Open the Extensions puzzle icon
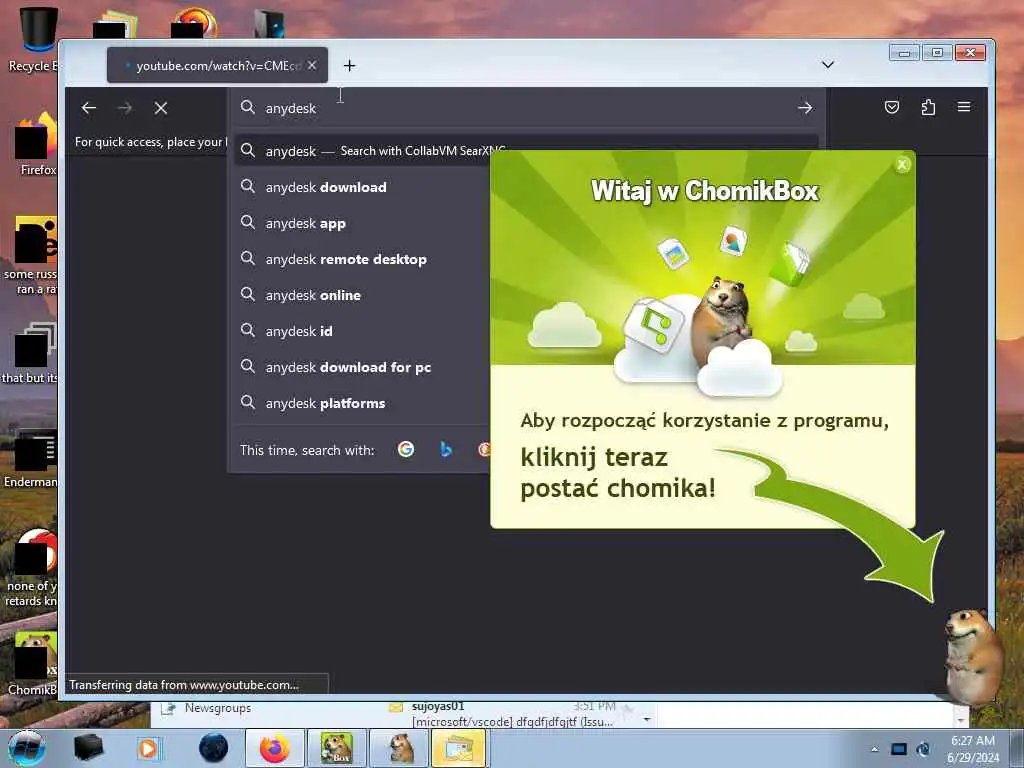Image resolution: width=1024 pixels, height=768 pixels. point(928,107)
